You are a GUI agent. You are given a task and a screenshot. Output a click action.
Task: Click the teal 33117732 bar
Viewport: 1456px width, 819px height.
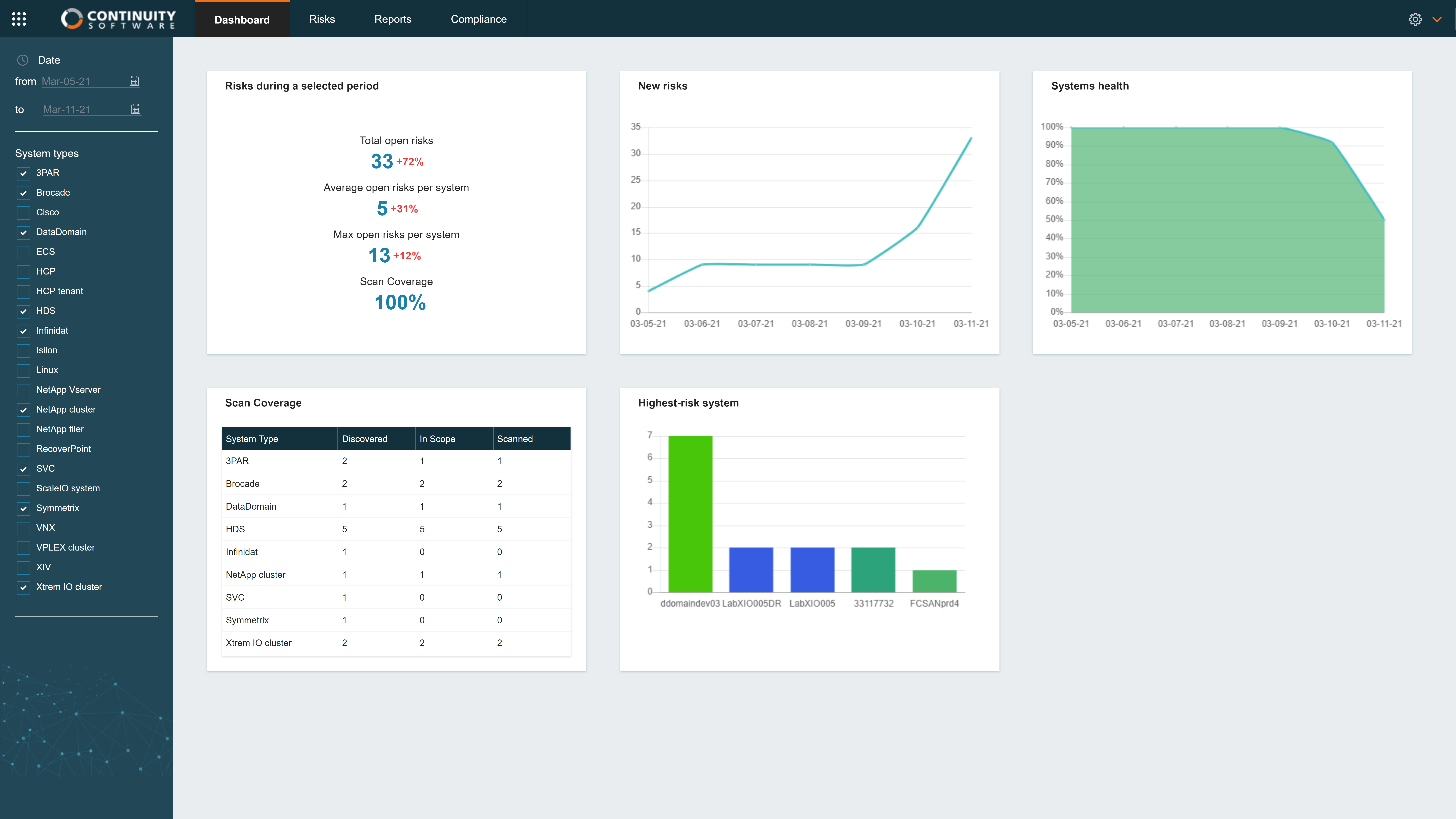click(873, 570)
